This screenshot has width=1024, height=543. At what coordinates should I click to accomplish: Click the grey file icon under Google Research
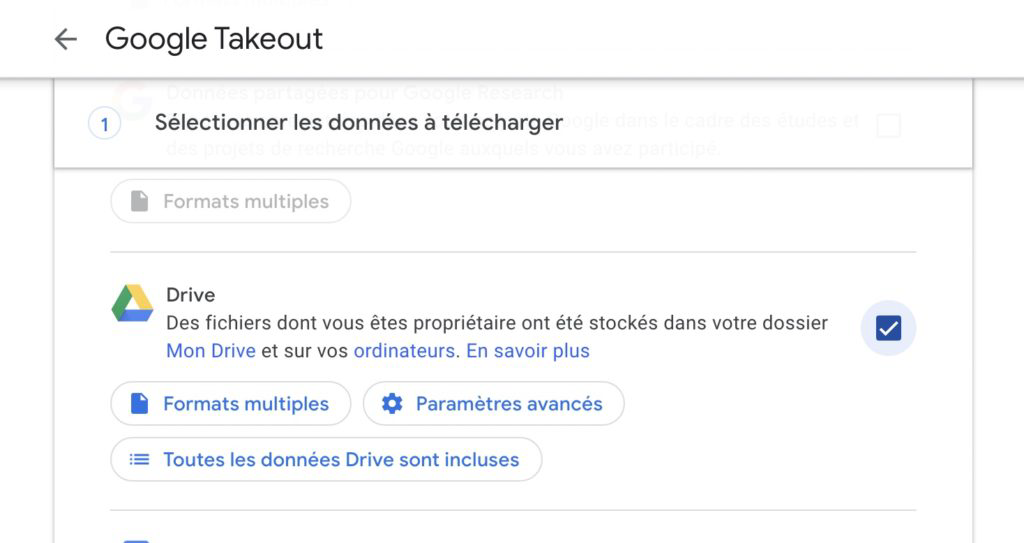coord(140,201)
